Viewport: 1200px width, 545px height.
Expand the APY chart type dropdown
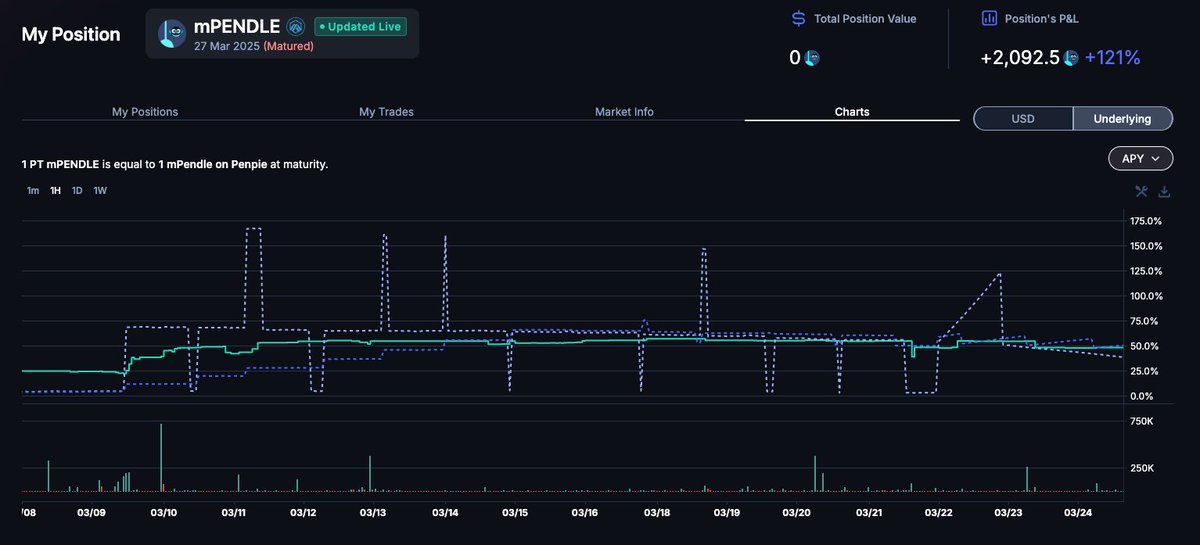1140,158
